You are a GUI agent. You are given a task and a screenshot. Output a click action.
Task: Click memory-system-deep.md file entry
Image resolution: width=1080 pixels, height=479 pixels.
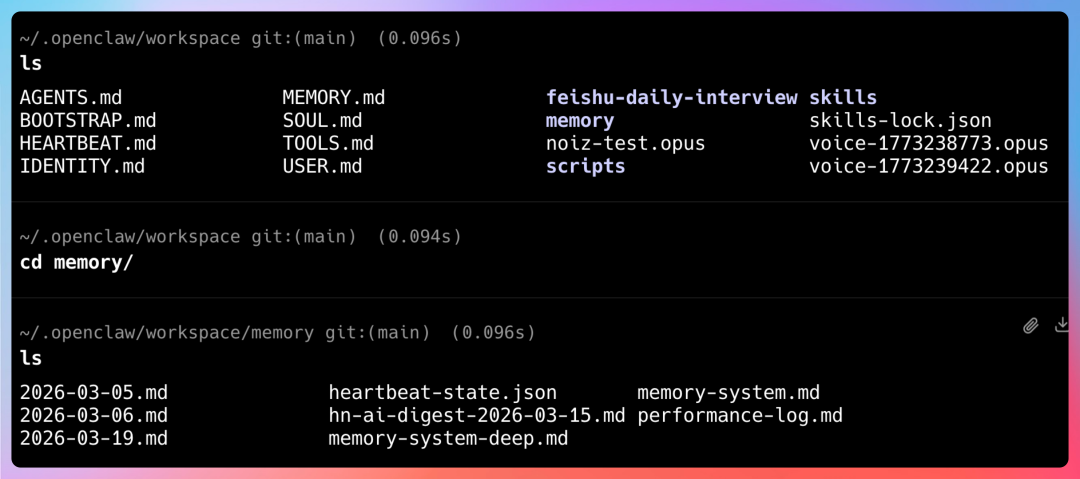(x=447, y=438)
